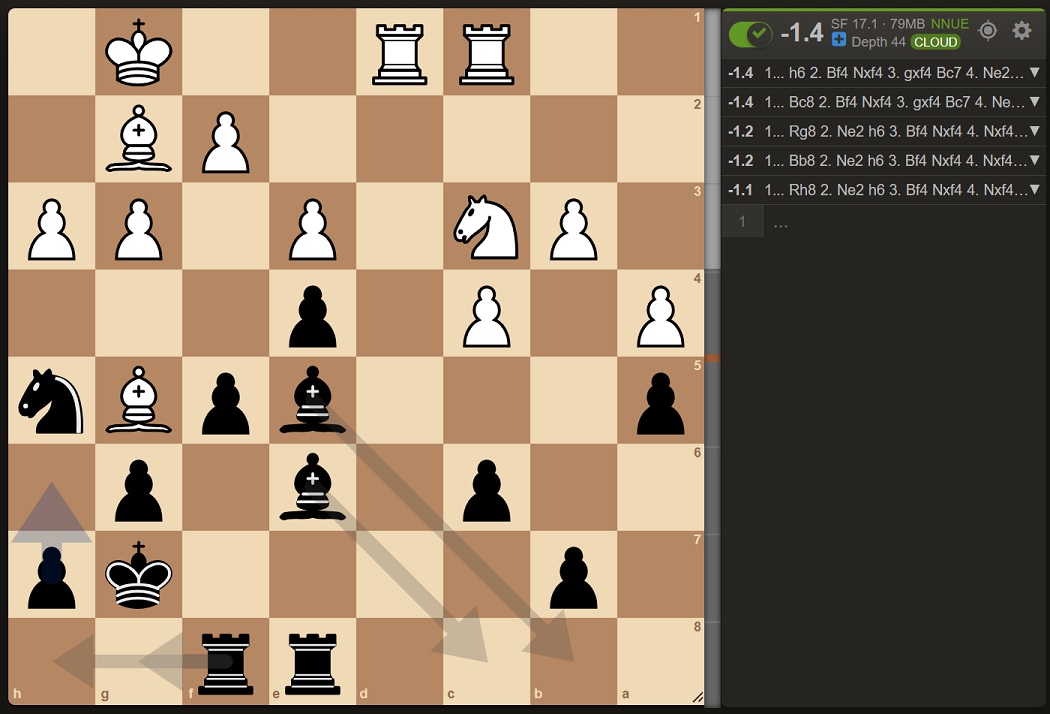Image resolution: width=1050 pixels, height=714 pixels.
Task: Select the black pawn on b7
Action: point(574,578)
